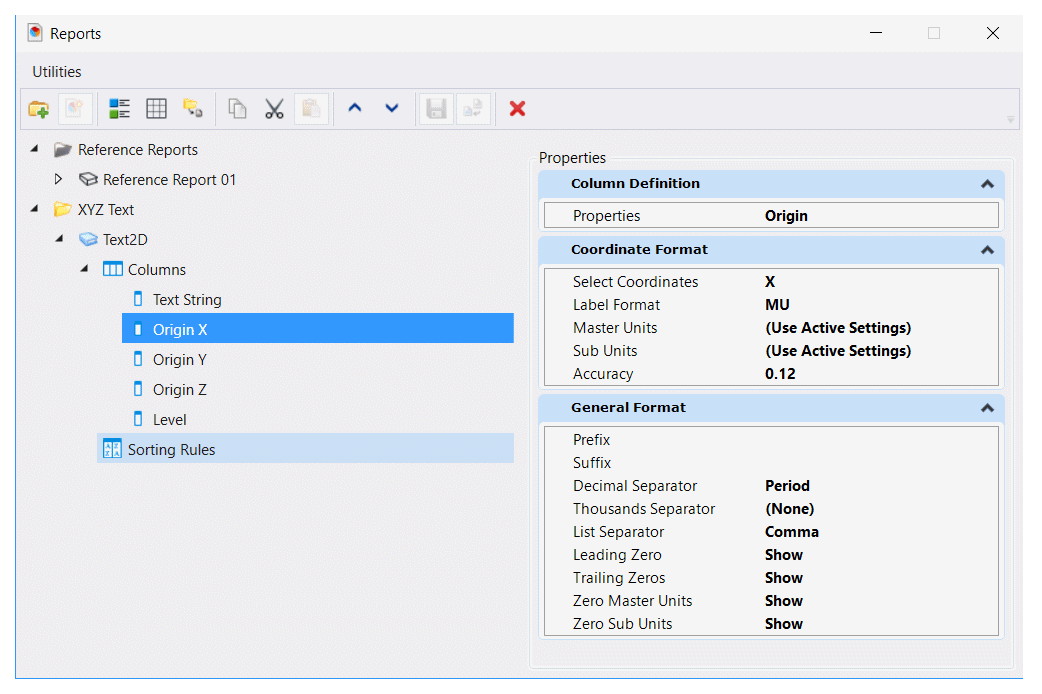
Task: Collapse the Column Definition section
Action: (988, 184)
